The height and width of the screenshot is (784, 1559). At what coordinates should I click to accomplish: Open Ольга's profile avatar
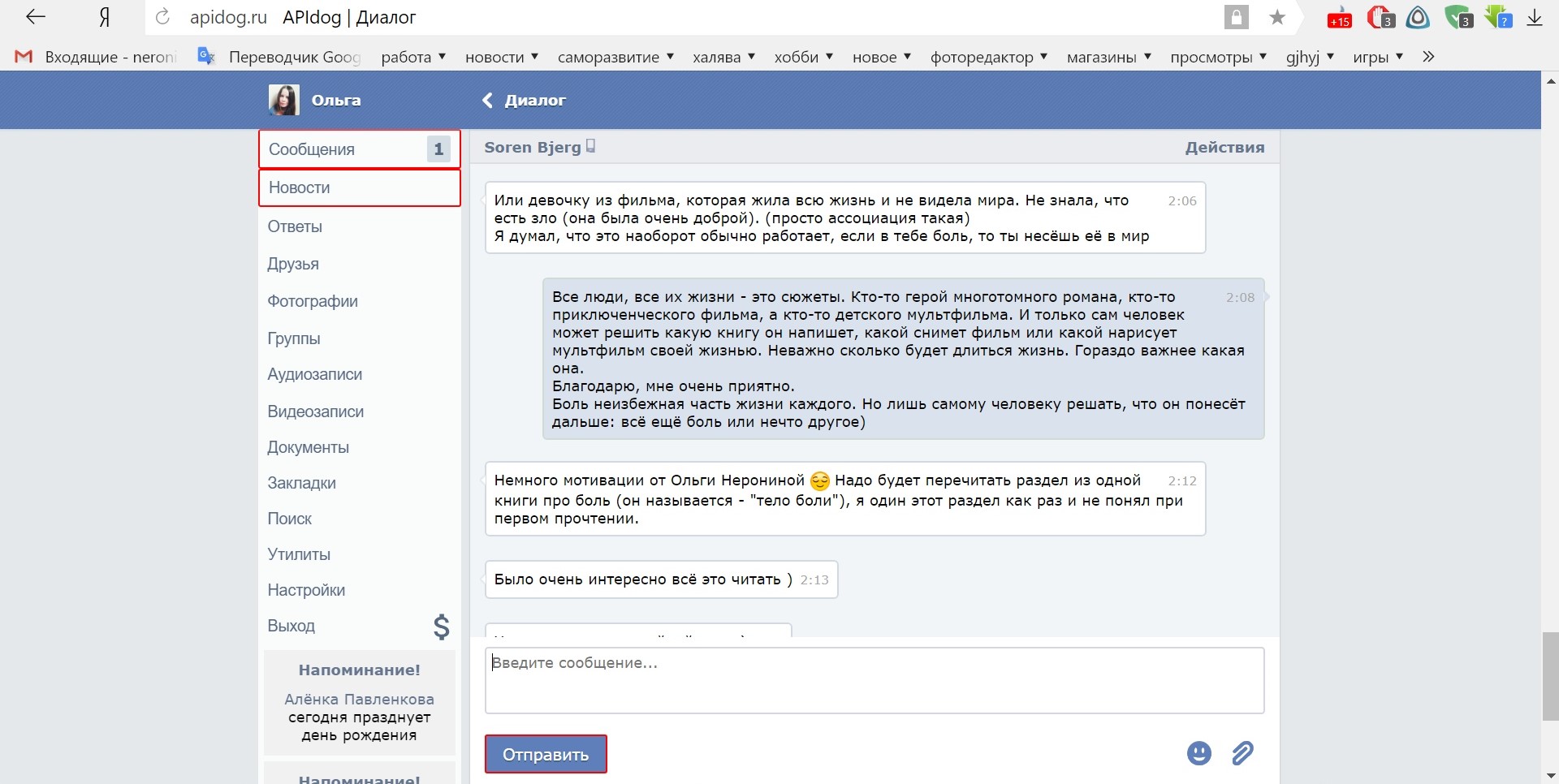pos(283,101)
